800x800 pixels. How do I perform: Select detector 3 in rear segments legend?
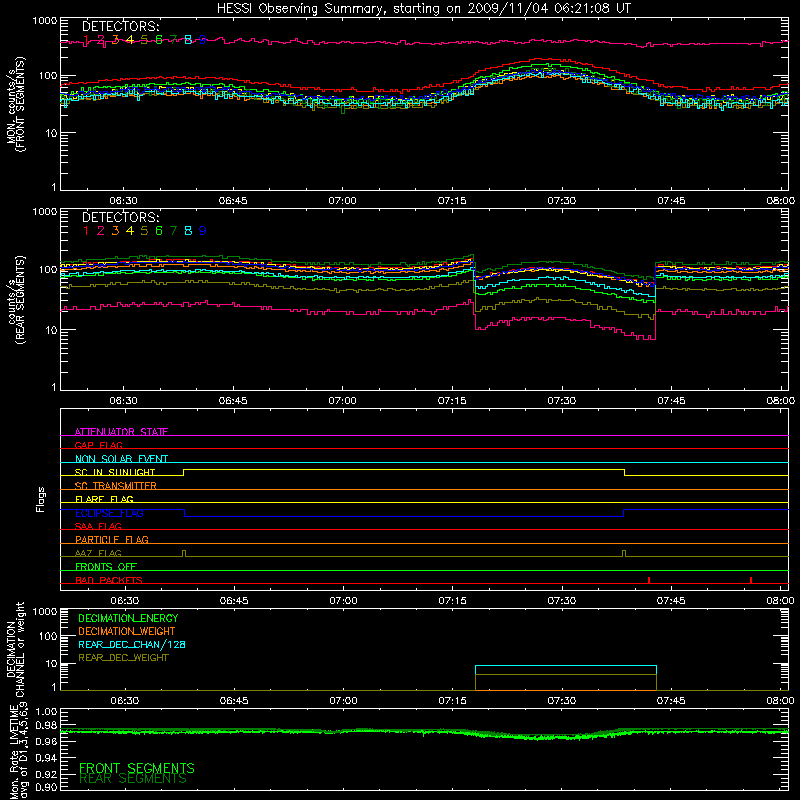[115, 231]
